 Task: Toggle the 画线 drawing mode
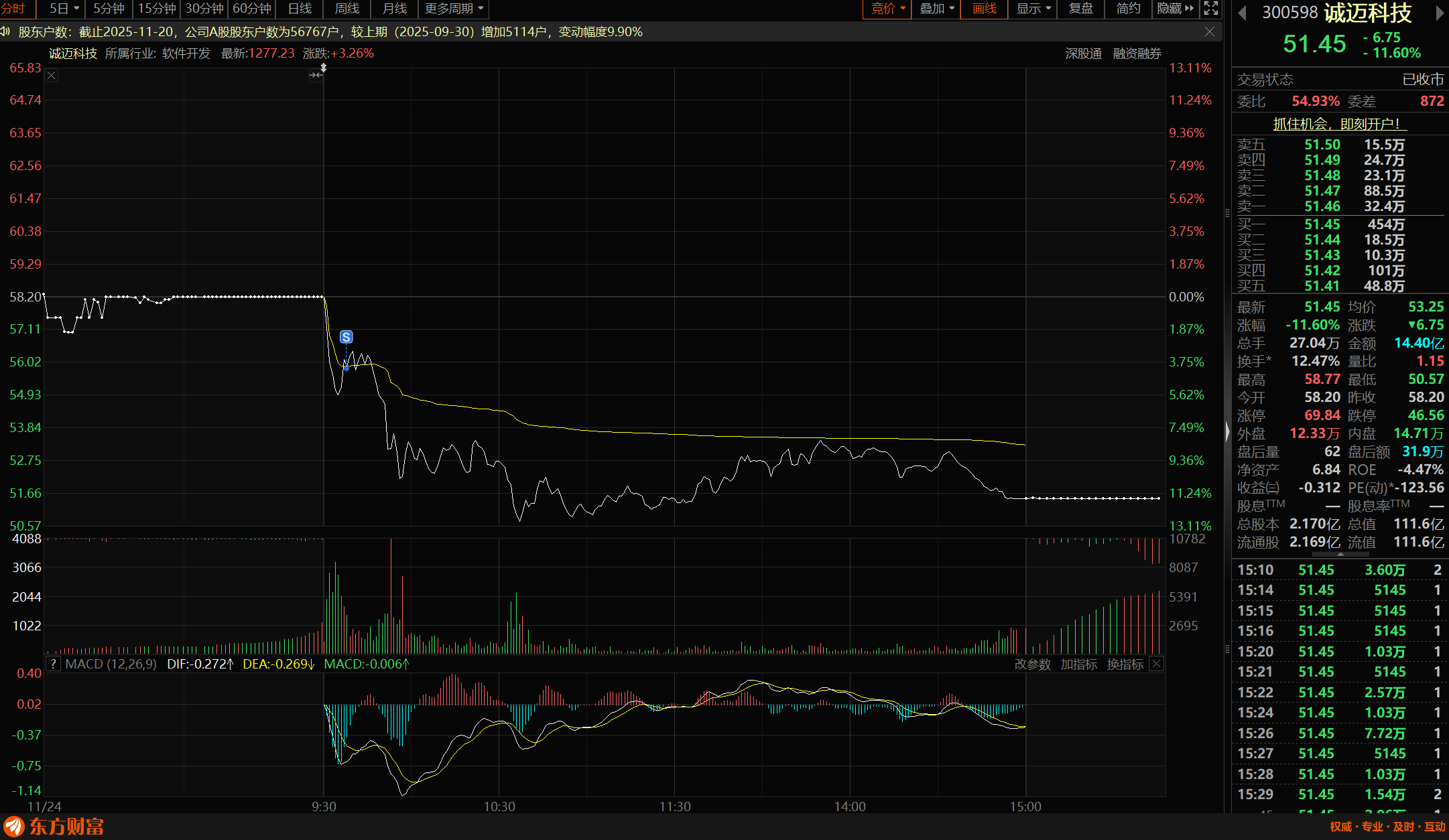pos(984,9)
